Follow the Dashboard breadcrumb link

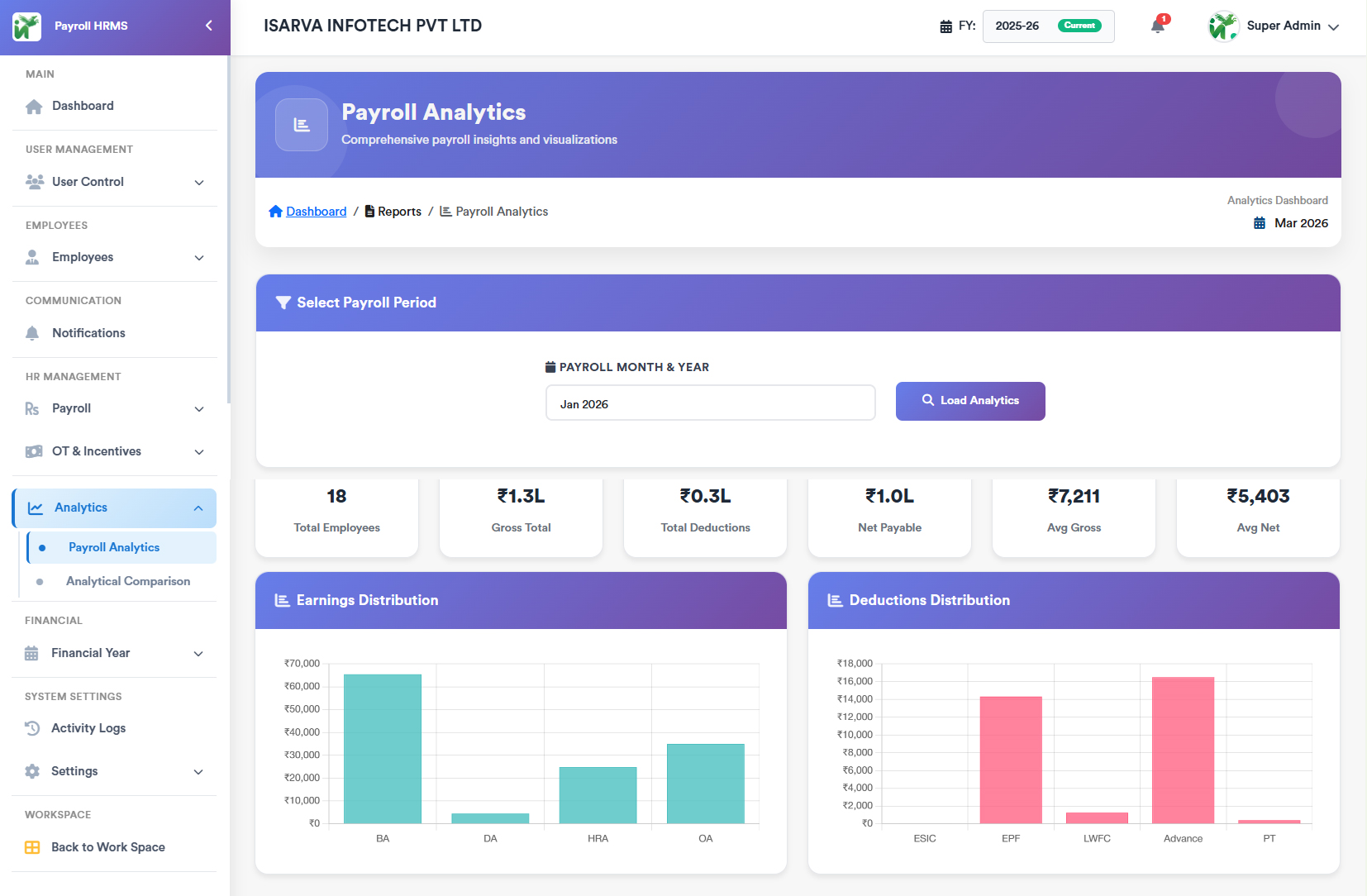316,212
